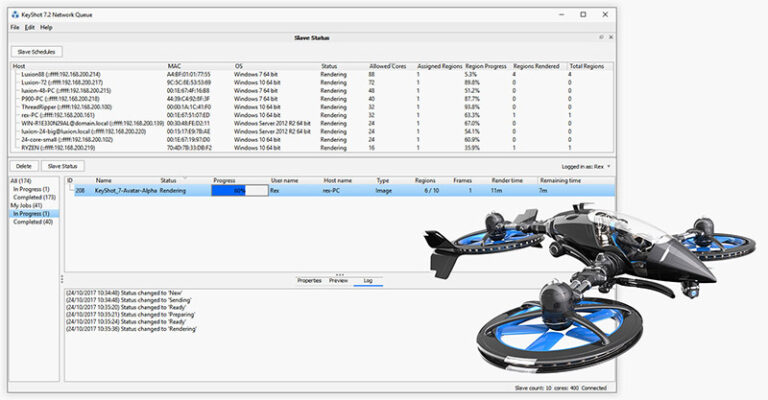Click the Connected indicator in status bar
Screen dimensions: 768x400
[594, 388]
